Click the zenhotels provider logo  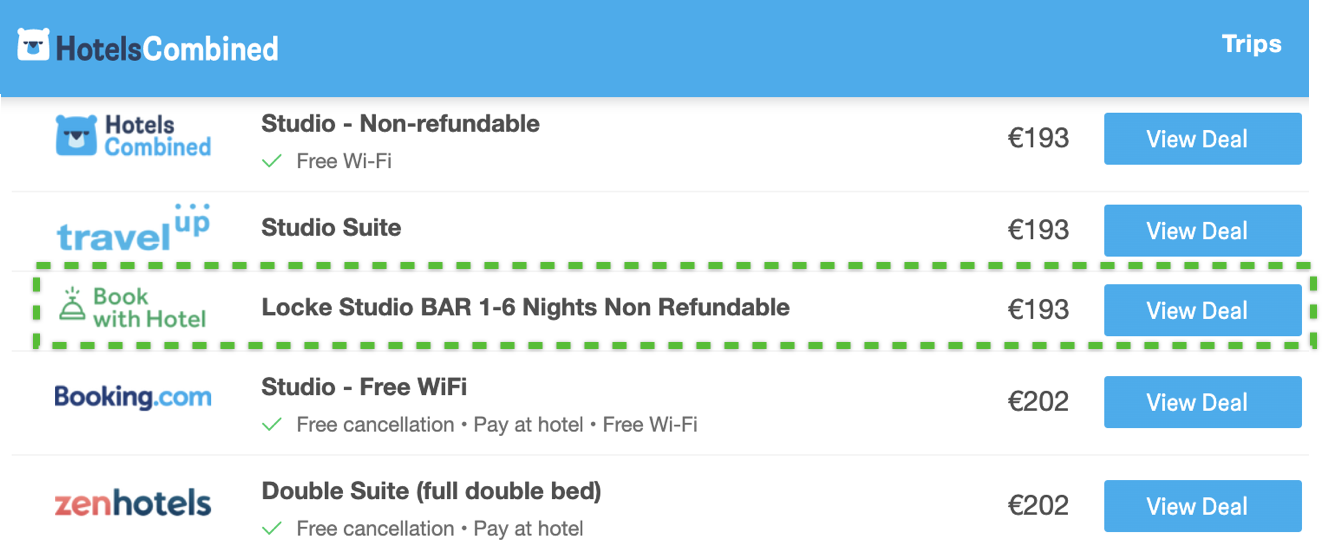133,502
